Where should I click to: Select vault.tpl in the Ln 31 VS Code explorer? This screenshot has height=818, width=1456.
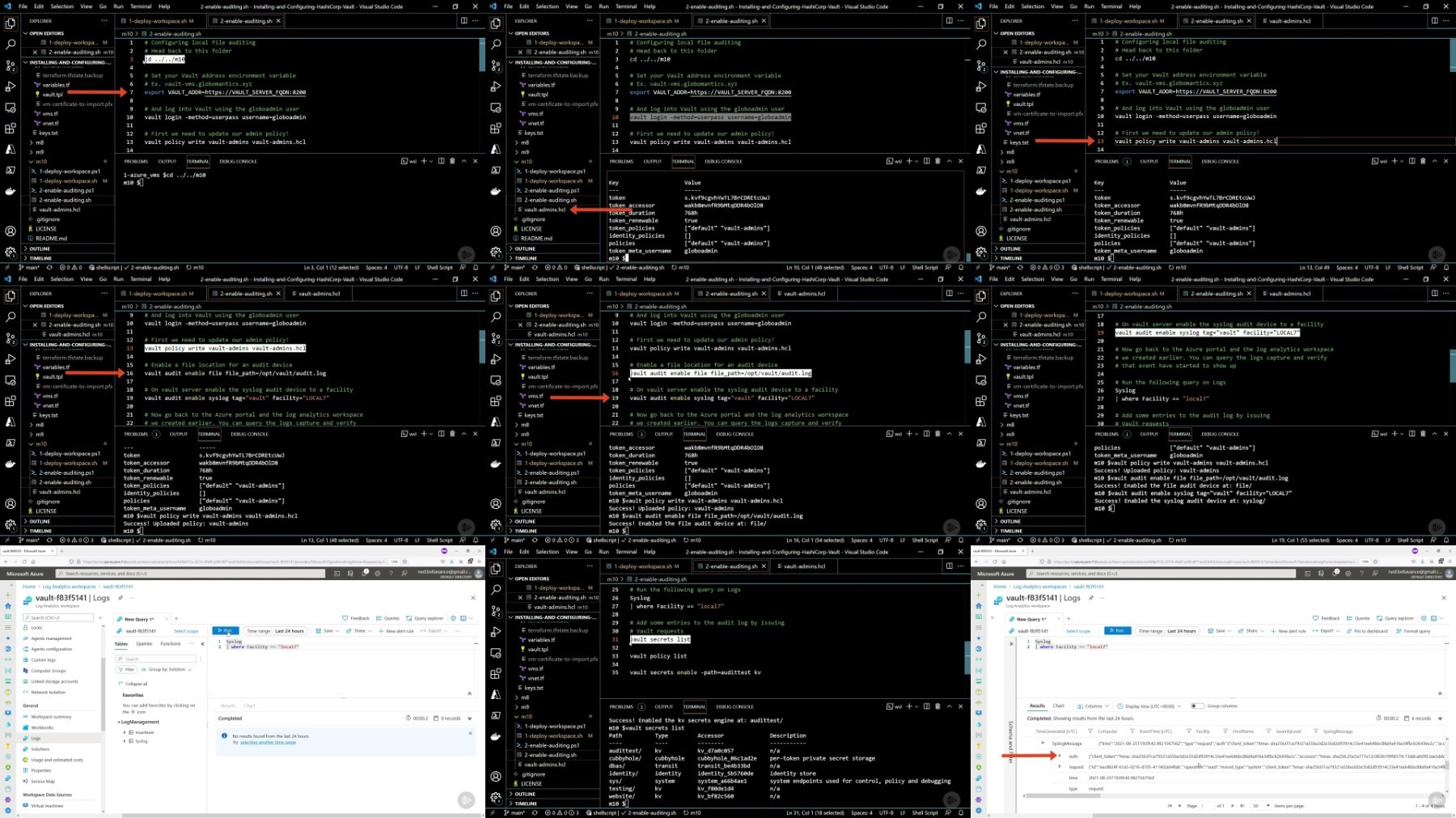tap(538, 649)
